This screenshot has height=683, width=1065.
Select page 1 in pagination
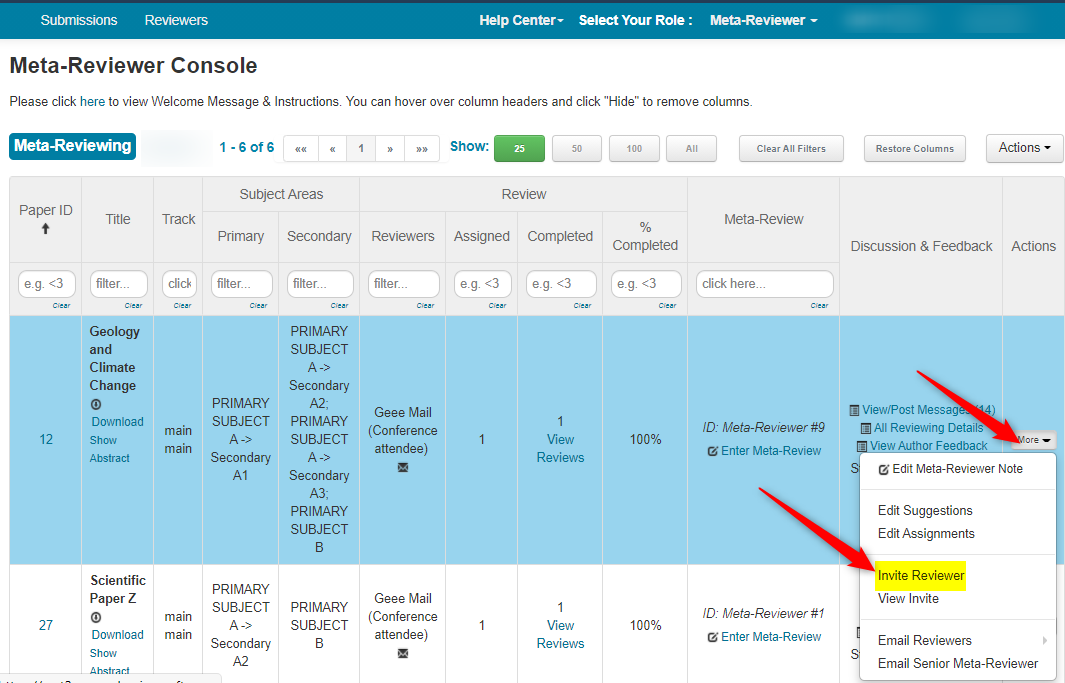(x=361, y=149)
